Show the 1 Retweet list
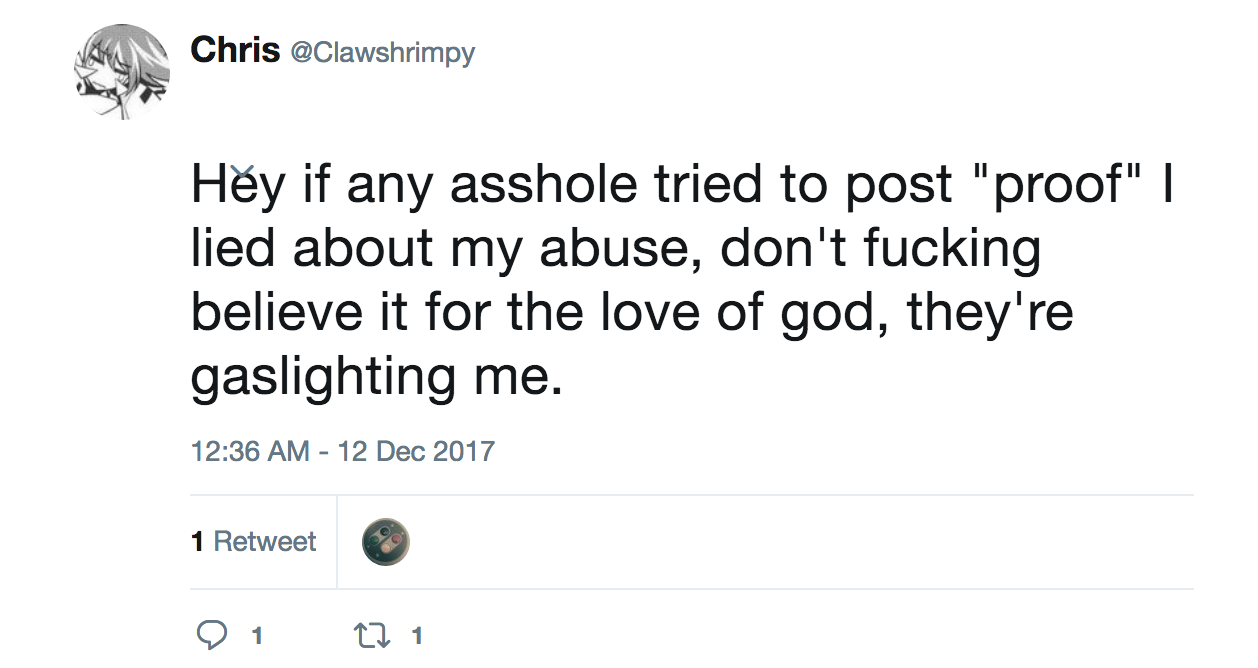Image resolution: width=1258 pixels, height=668 pixels. [x=254, y=542]
